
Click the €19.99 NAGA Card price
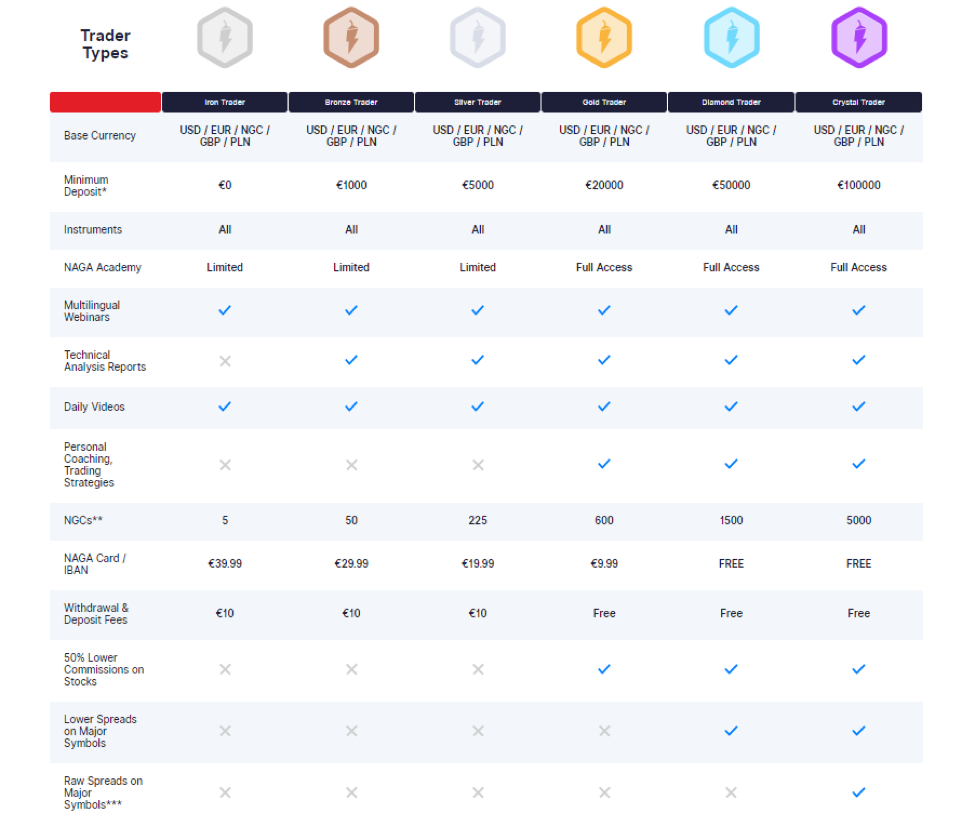(x=478, y=564)
